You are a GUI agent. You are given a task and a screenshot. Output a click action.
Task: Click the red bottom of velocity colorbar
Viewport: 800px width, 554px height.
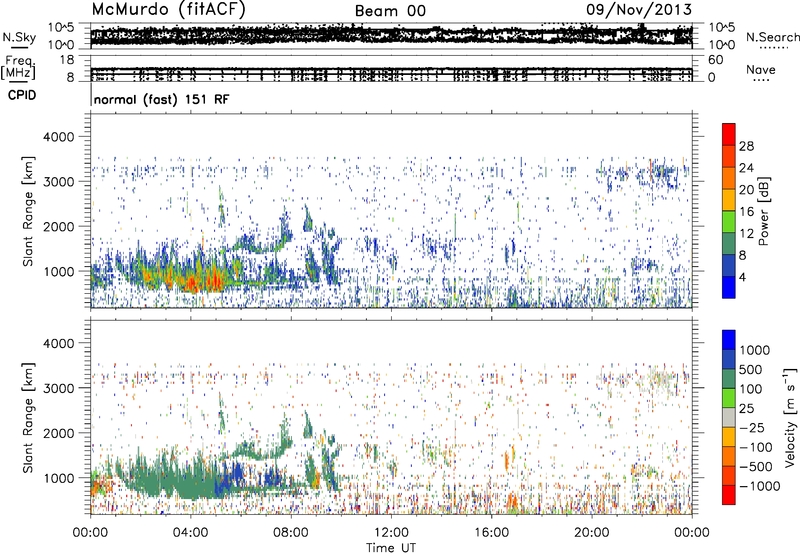tap(729, 495)
